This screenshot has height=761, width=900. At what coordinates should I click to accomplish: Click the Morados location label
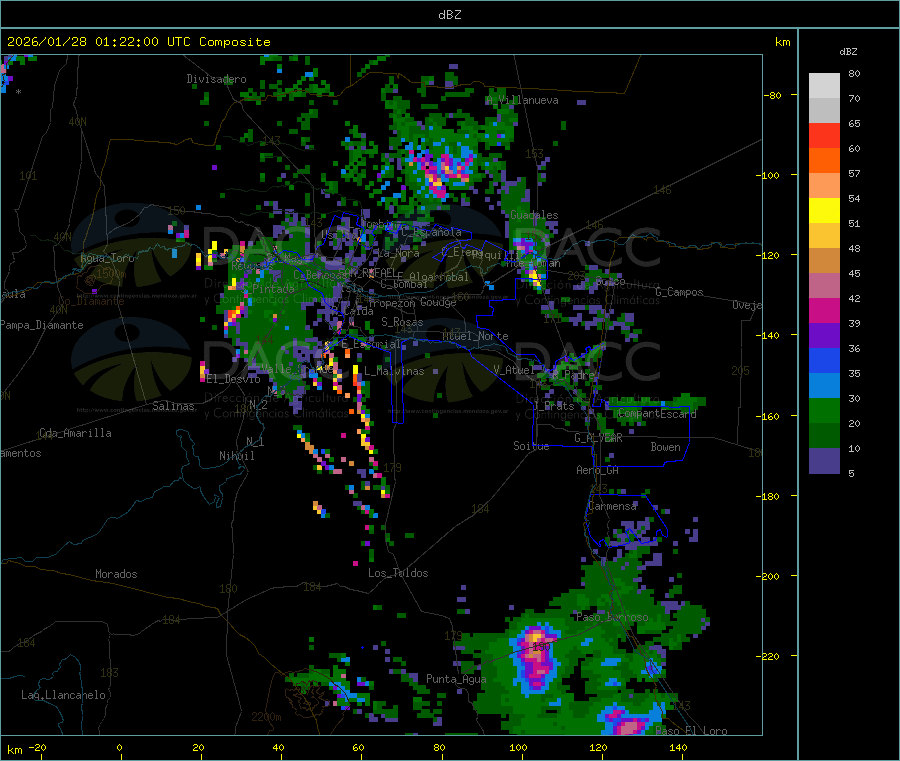pyautogui.click(x=116, y=574)
